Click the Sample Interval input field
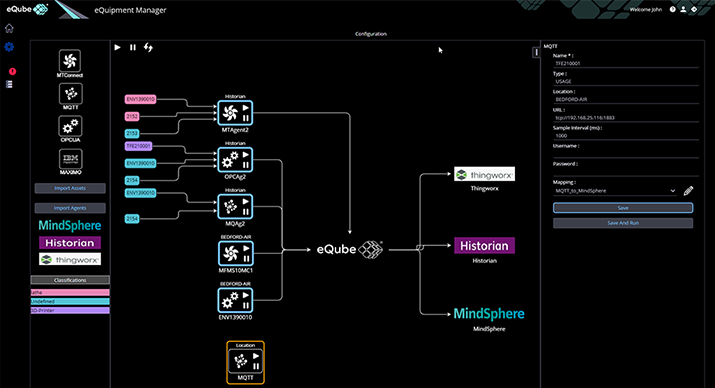 [626, 136]
